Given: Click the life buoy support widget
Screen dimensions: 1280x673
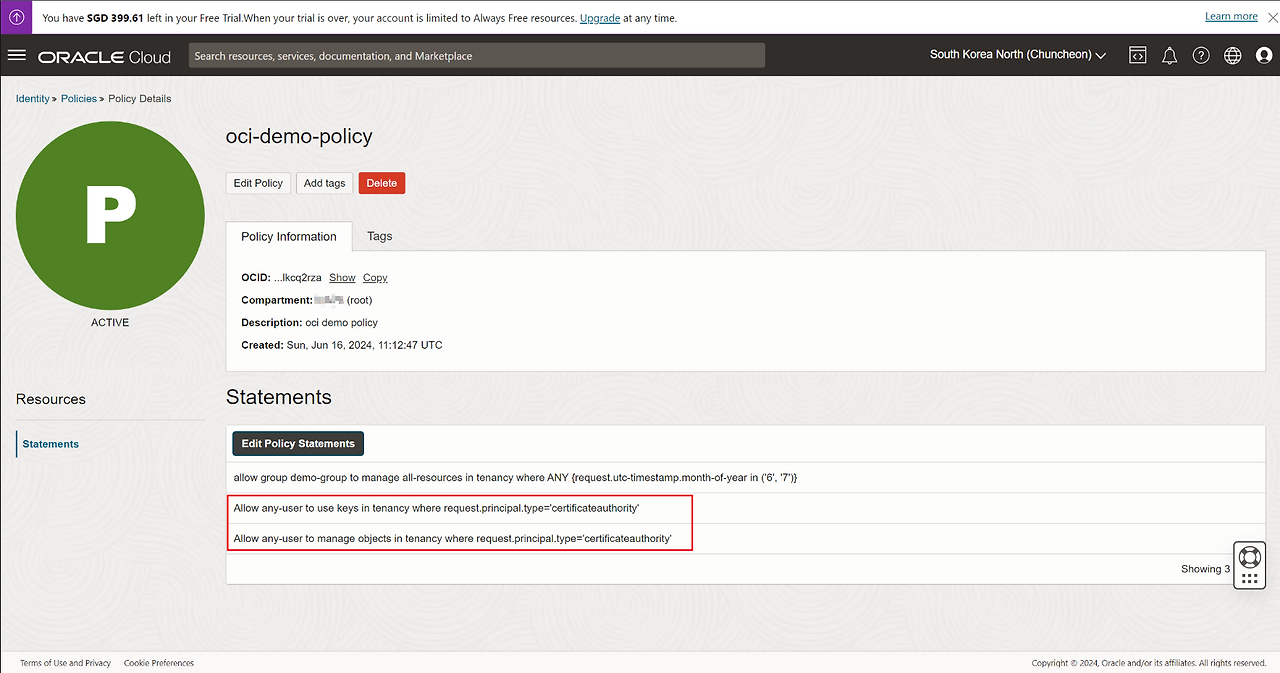Looking at the screenshot, I should [x=1249, y=558].
